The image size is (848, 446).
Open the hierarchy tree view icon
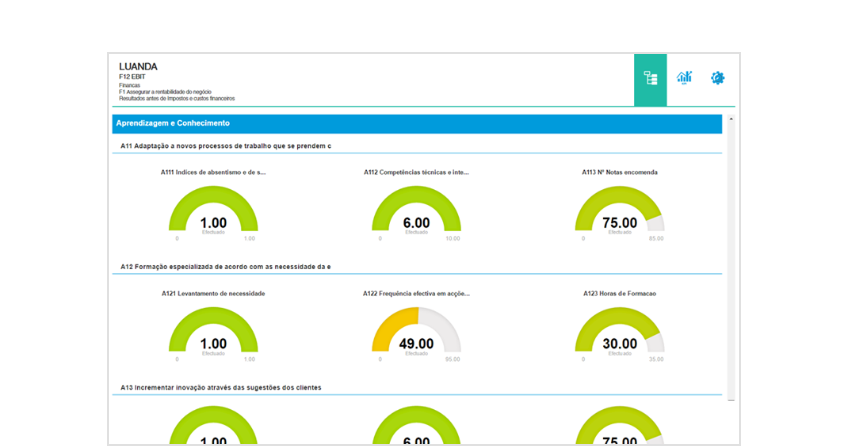pos(650,79)
